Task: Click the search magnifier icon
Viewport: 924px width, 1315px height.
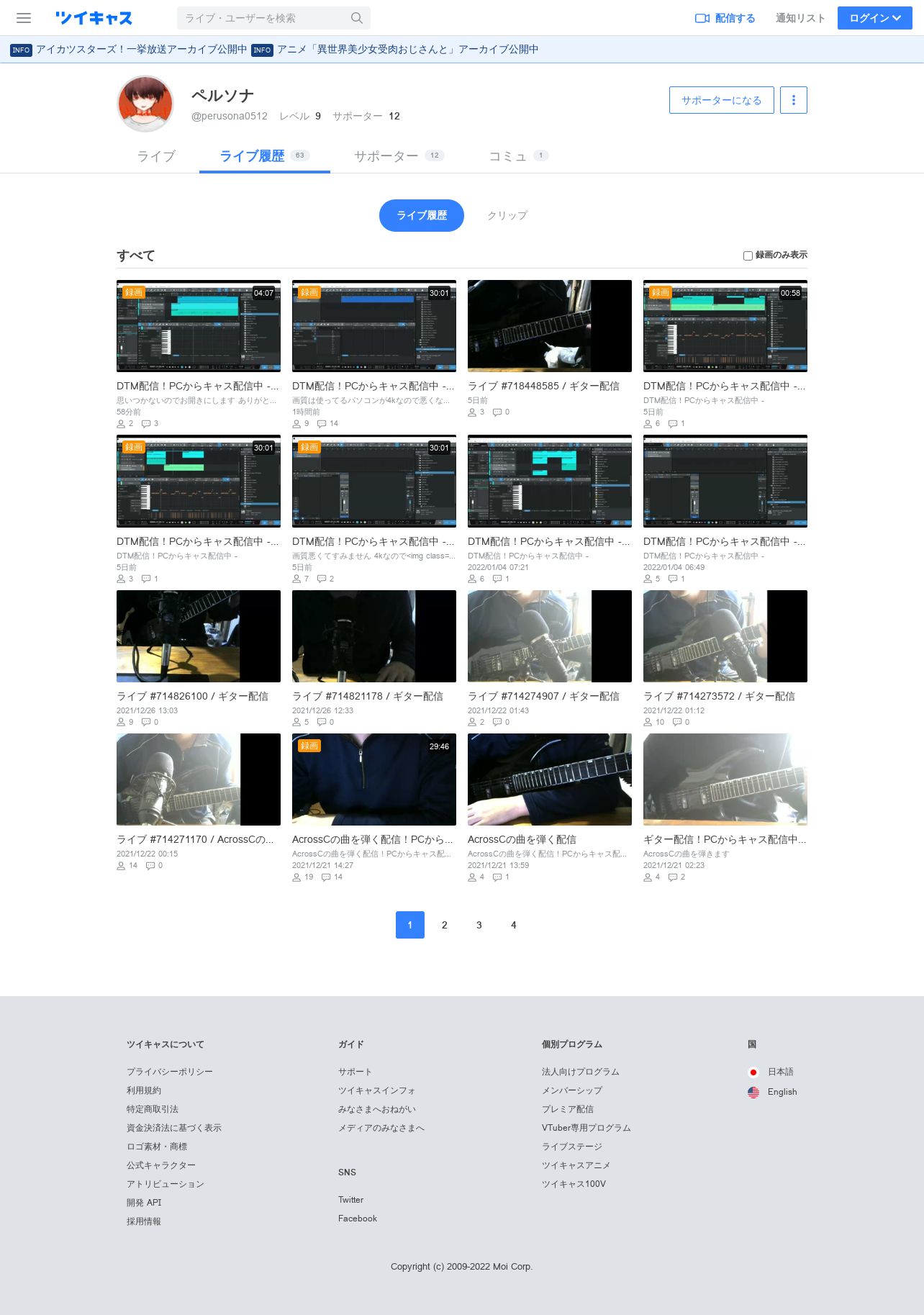Action: [357, 18]
